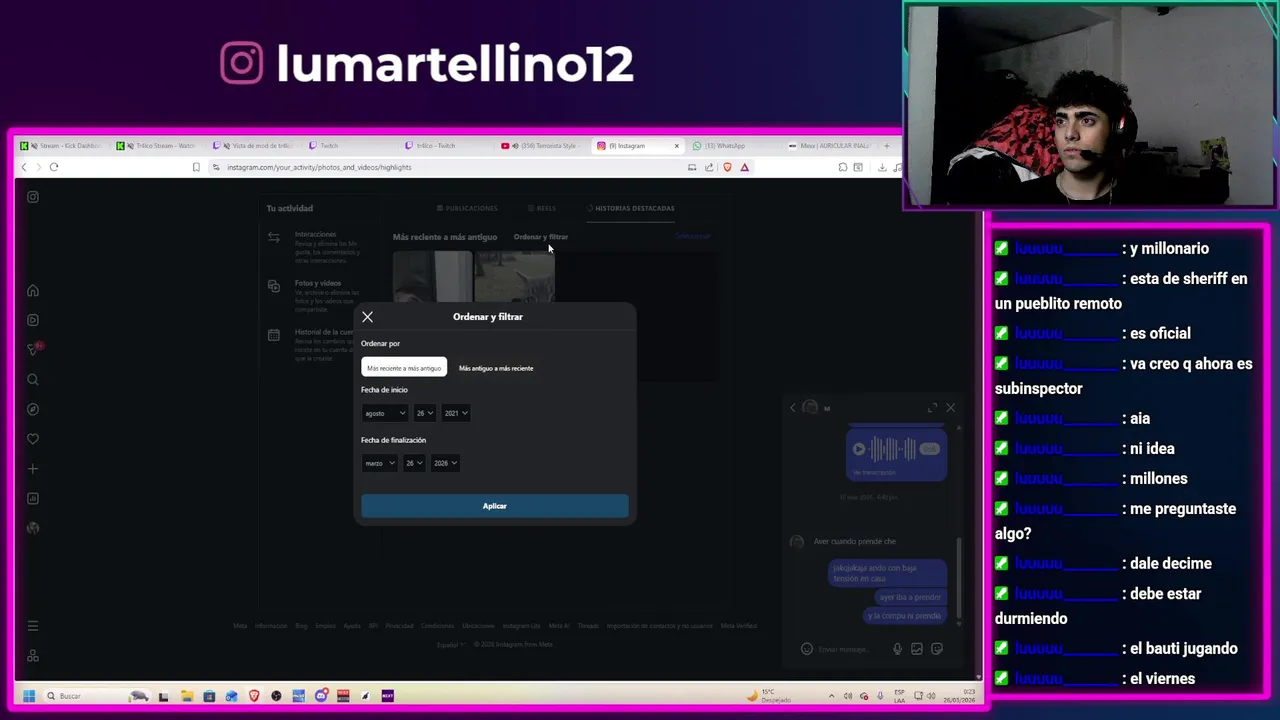Bookmark this page via bookmark icon
Screen dimensions: 1280x720
(x=196, y=167)
